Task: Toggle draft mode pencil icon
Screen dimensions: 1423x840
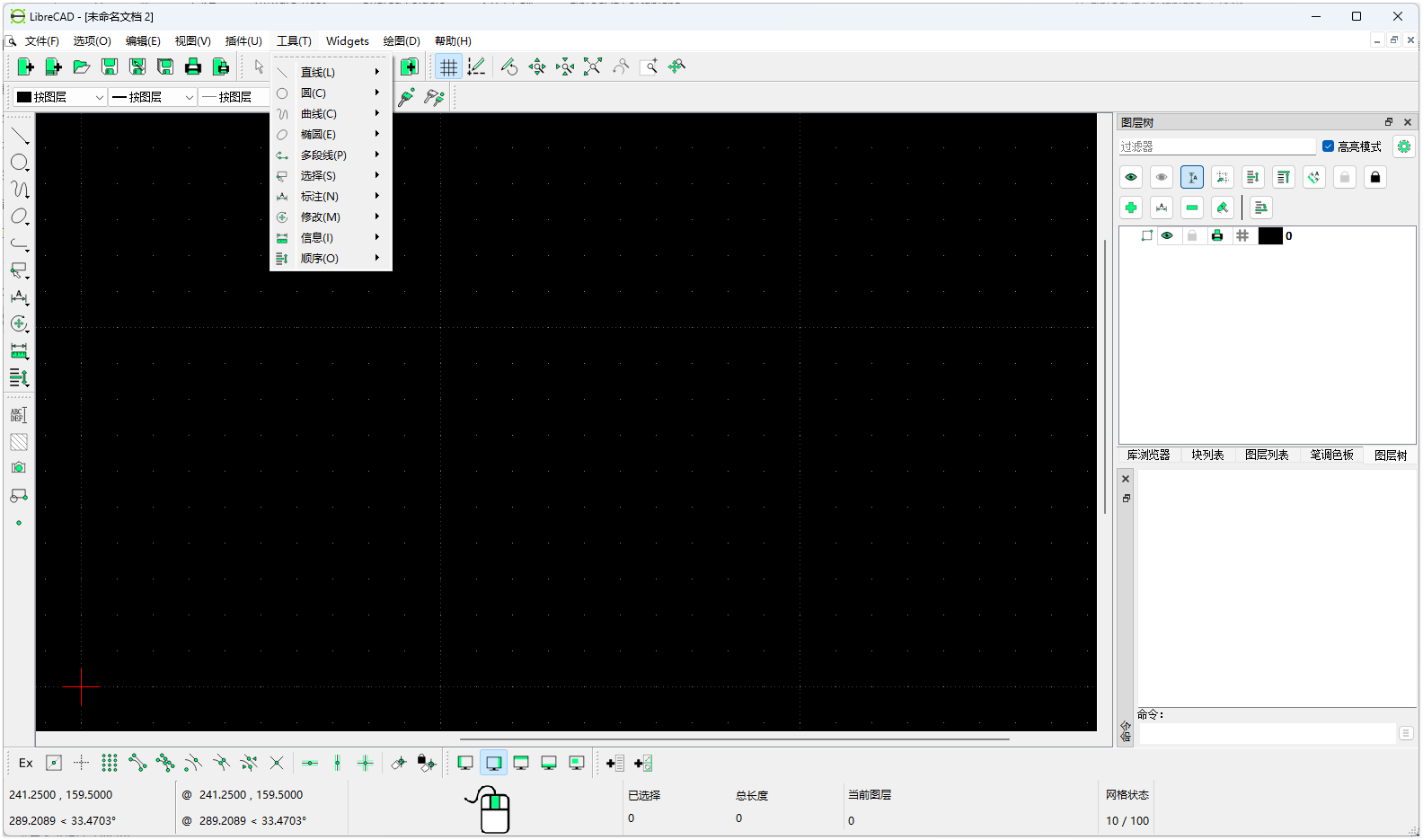Action: [x=476, y=66]
